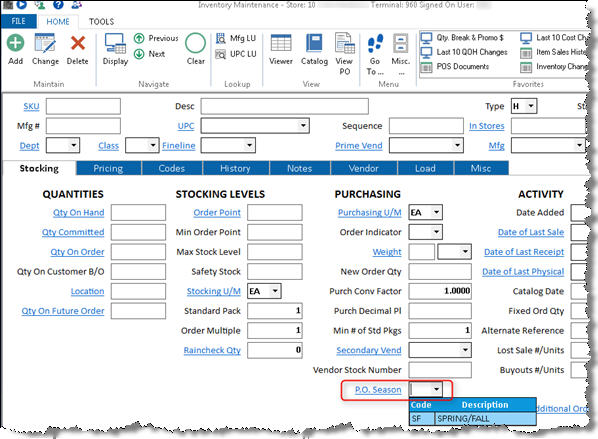The image size is (598, 439).
Task: Open the FILE menu
Action: [19, 21]
